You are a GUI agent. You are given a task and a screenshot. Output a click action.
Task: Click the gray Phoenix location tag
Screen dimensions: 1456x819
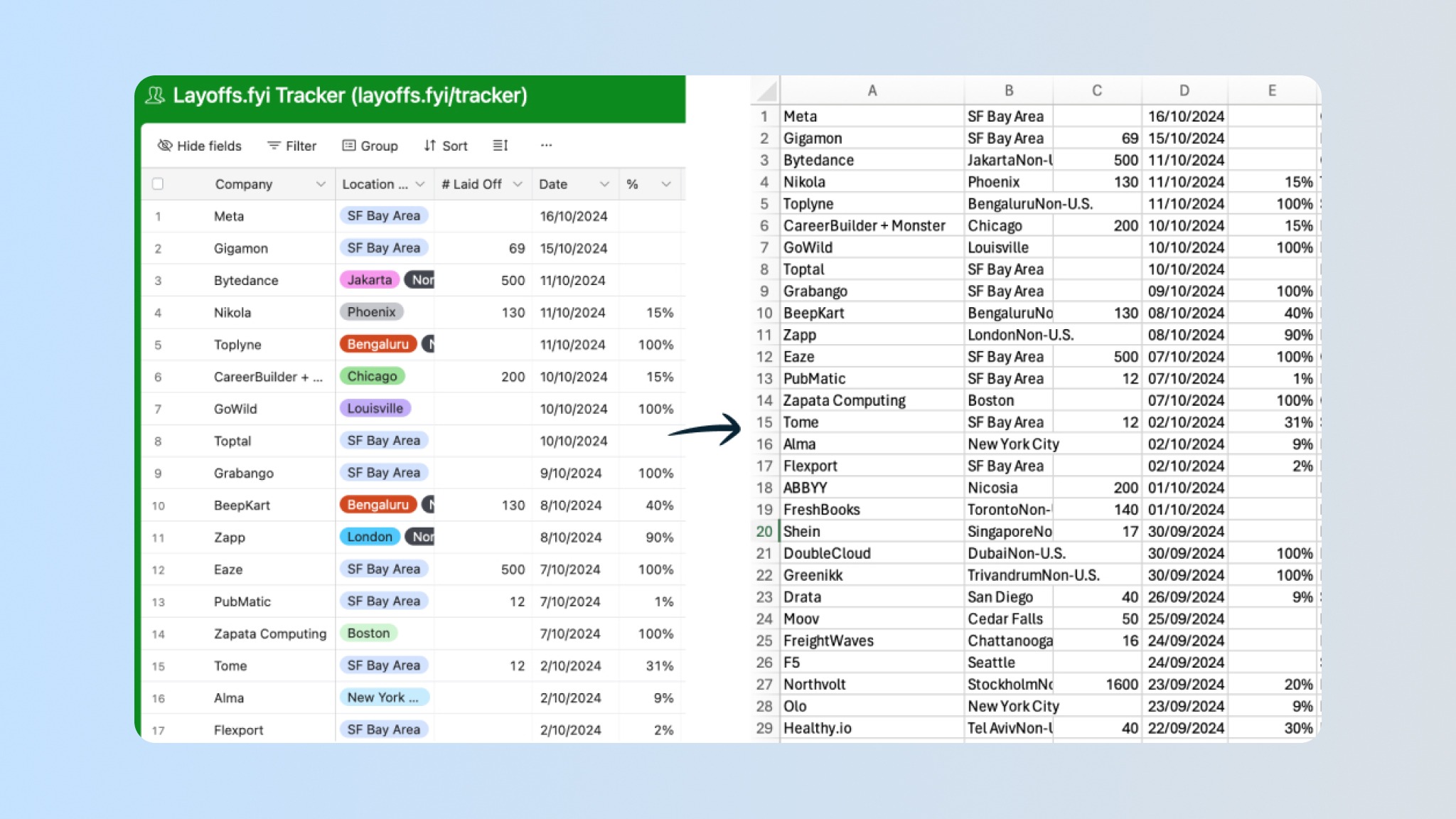[x=372, y=312]
